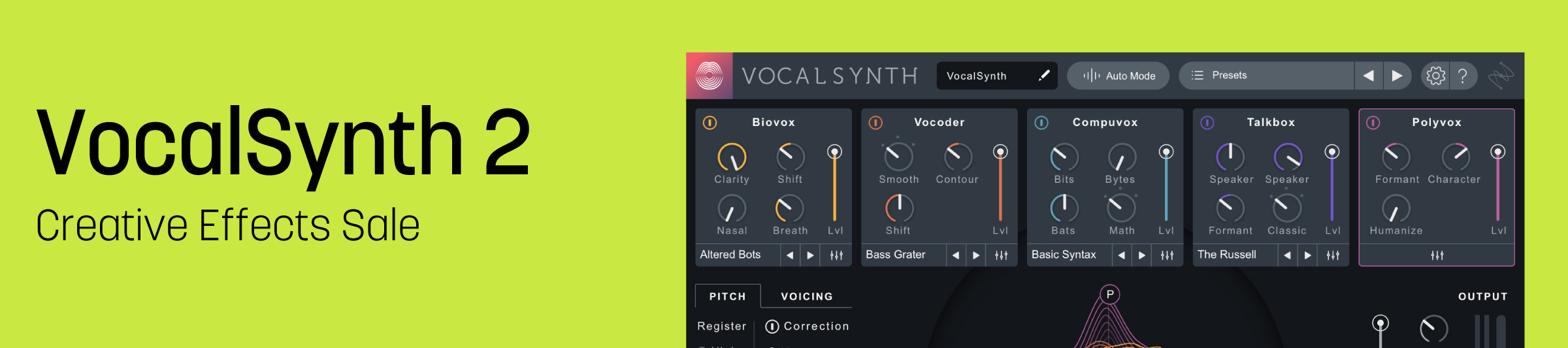This screenshot has height=348, width=1568.
Task: Click the pencil edit icon beside VocalSynth name
Action: click(1044, 76)
